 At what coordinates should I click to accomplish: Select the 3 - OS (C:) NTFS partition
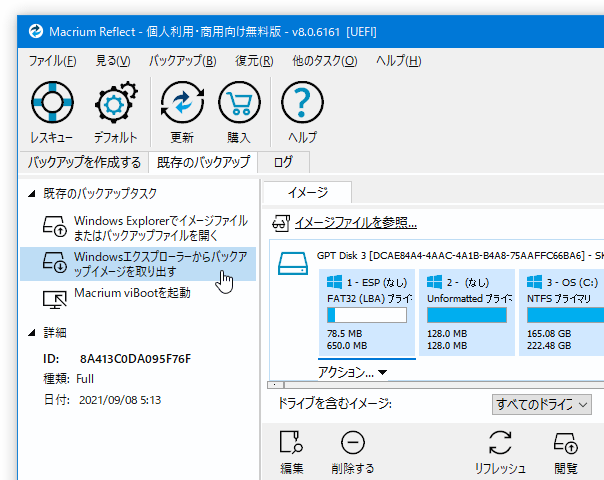pyautogui.click(x=561, y=312)
